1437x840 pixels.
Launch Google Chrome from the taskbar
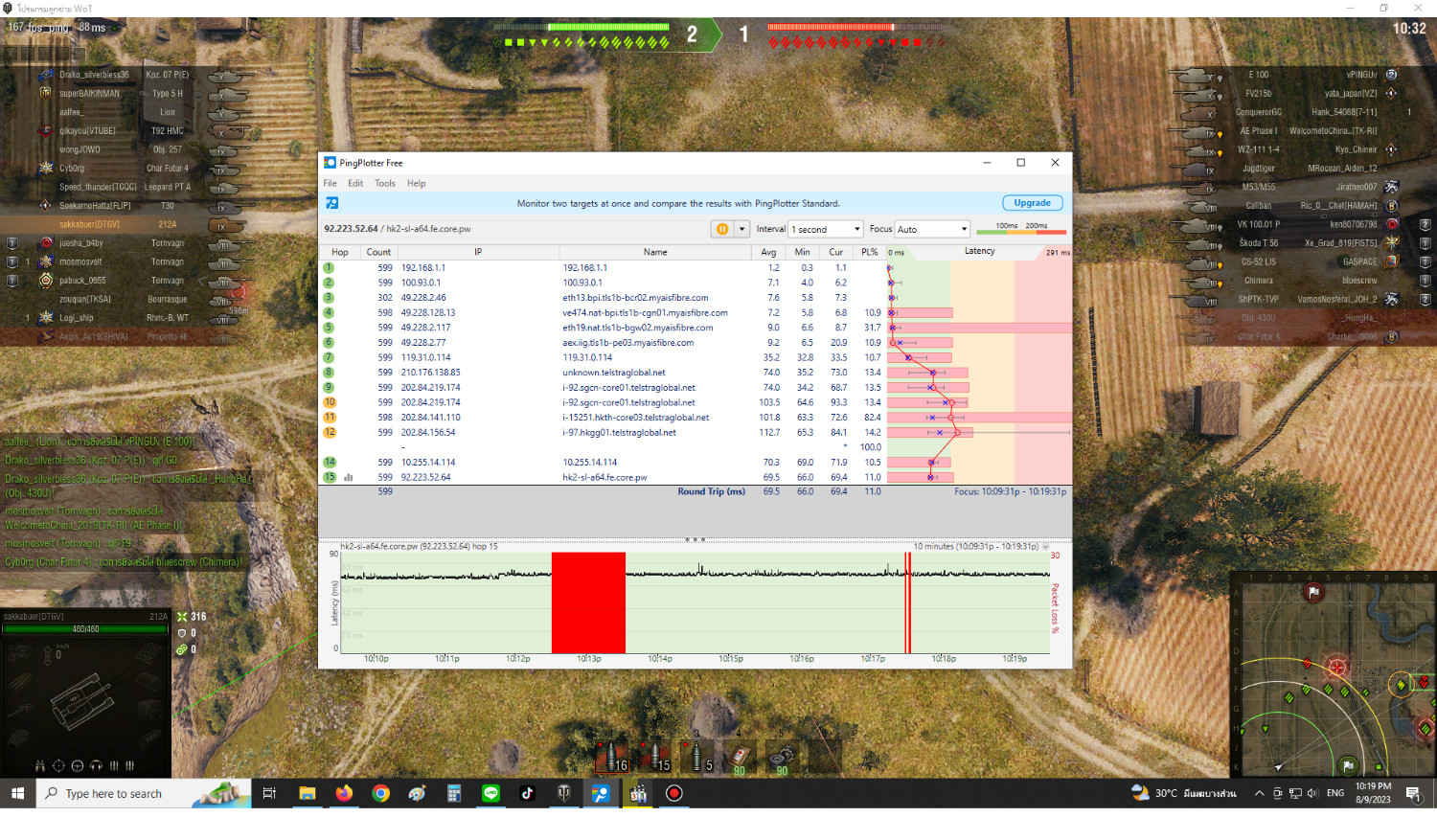[380, 793]
